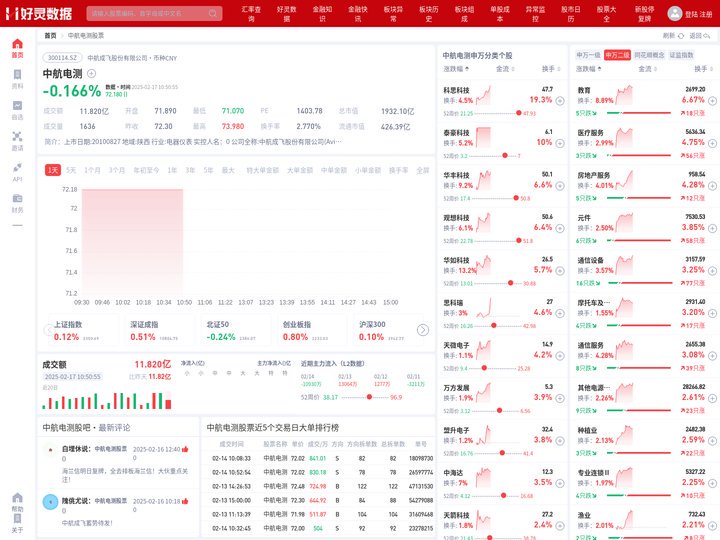
Task: Like the comment dated 2025-02-16 10:18
Action: tap(185, 501)
